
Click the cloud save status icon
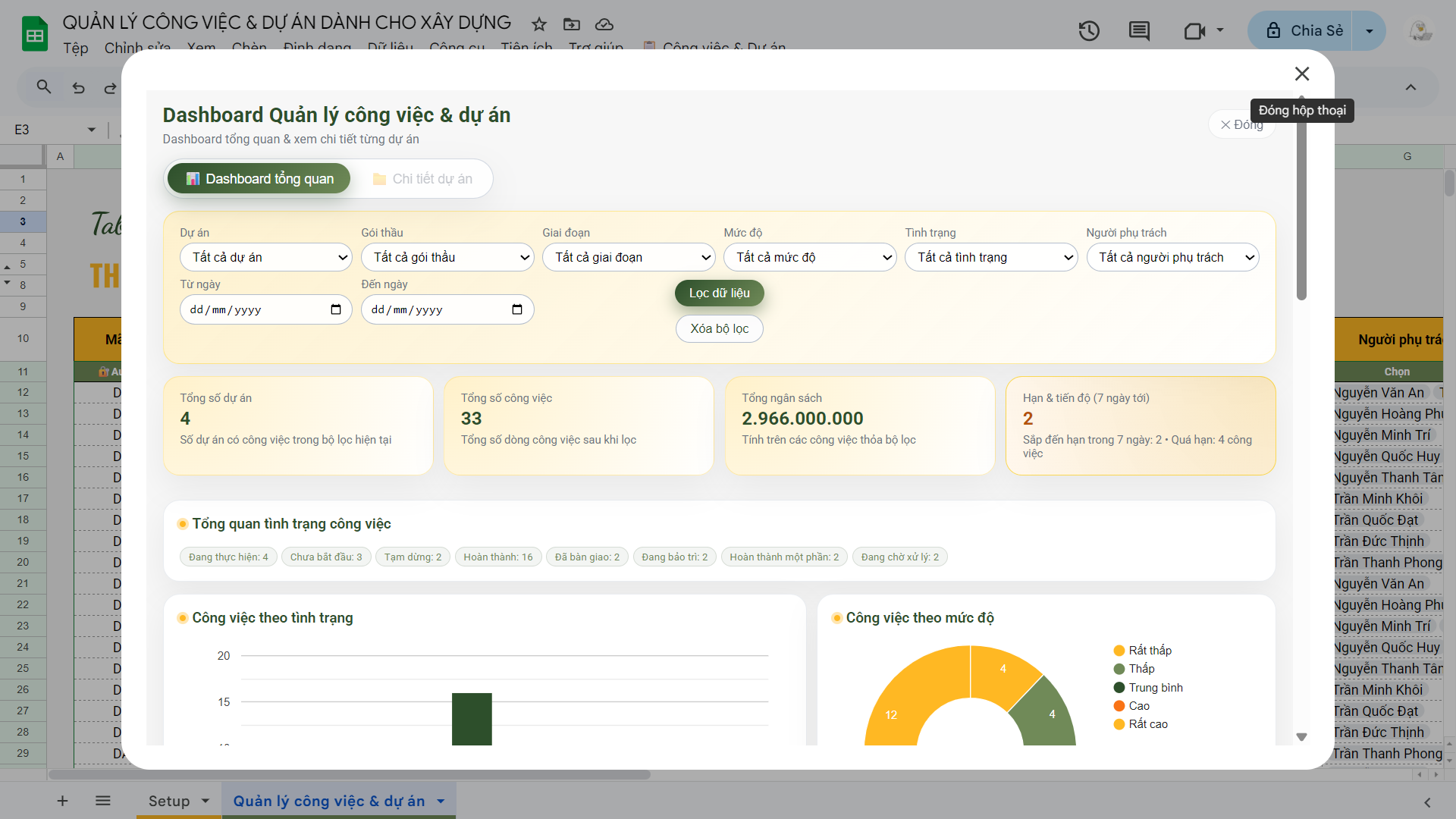point(604,24)
